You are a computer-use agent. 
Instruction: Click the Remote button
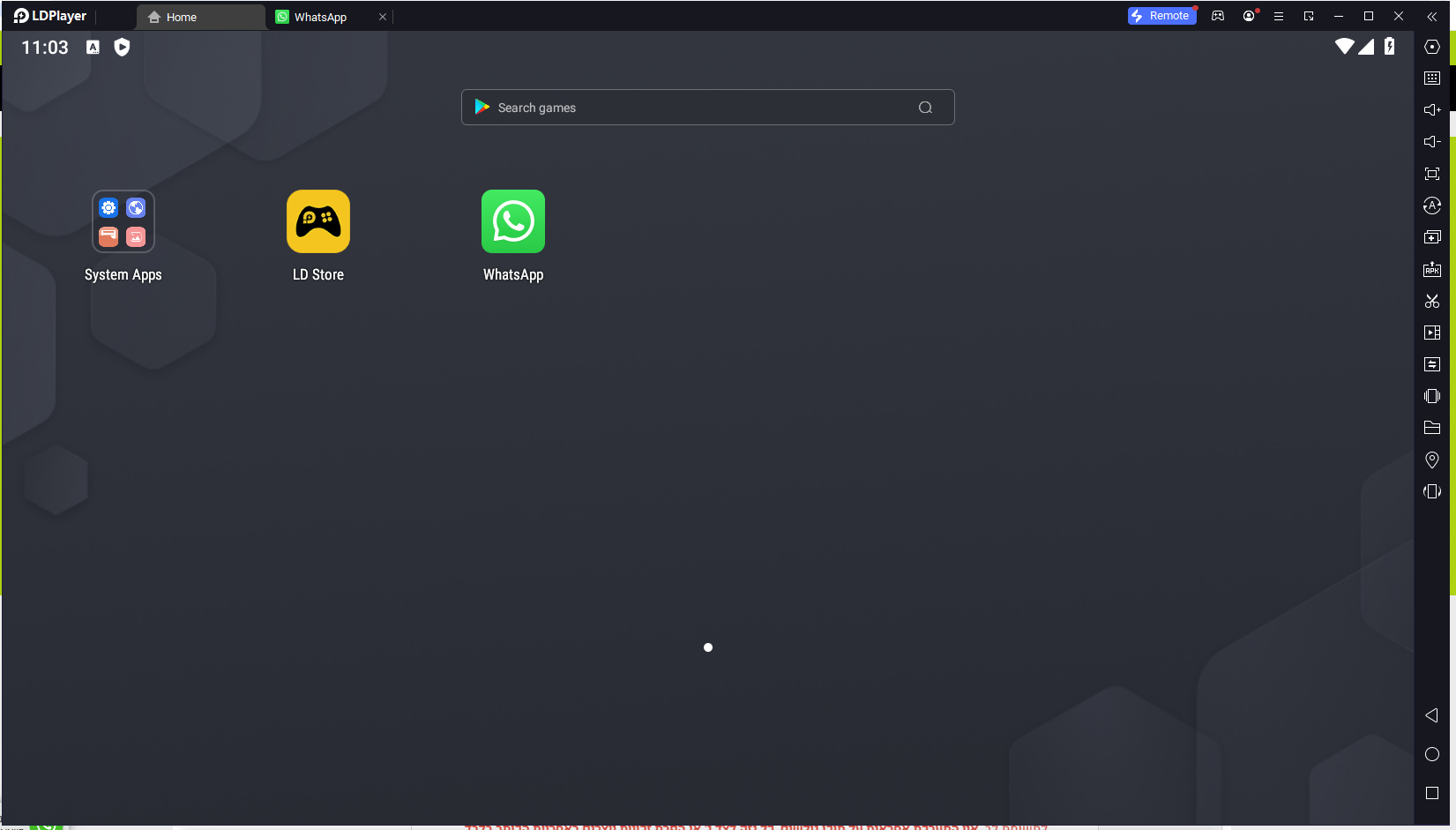point(1161,16)
